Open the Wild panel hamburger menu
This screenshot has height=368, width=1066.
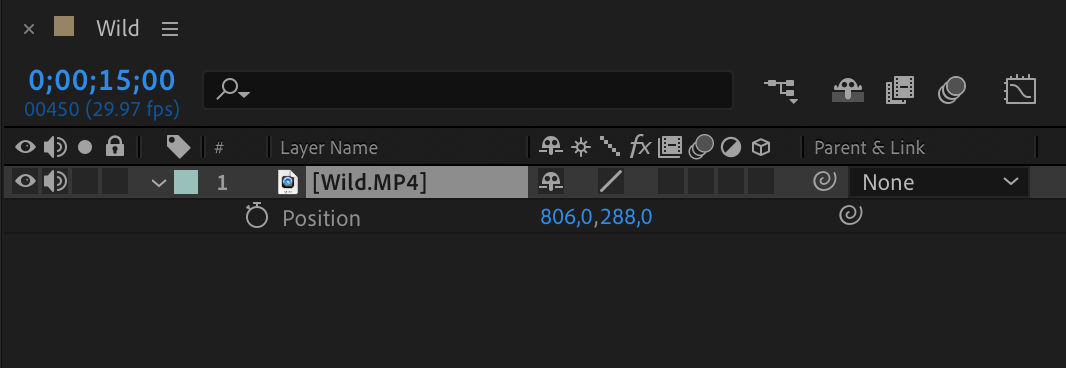(170, 29)
